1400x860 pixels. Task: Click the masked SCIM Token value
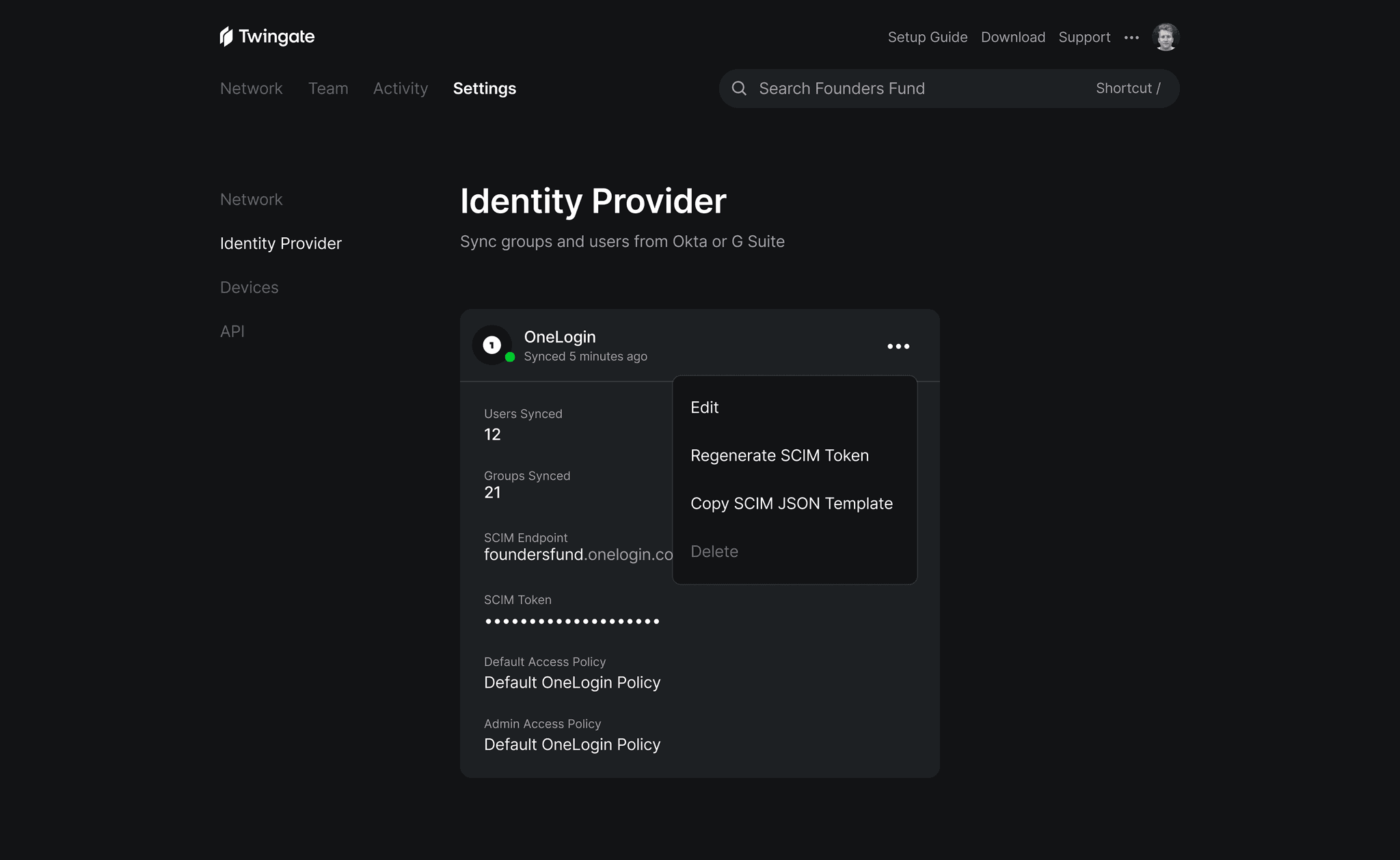click(x=571, y=621)
